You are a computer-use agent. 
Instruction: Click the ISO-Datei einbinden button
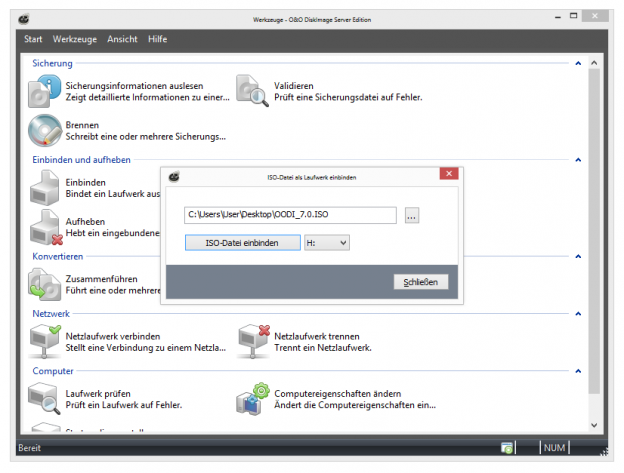(x=243, y=242)
